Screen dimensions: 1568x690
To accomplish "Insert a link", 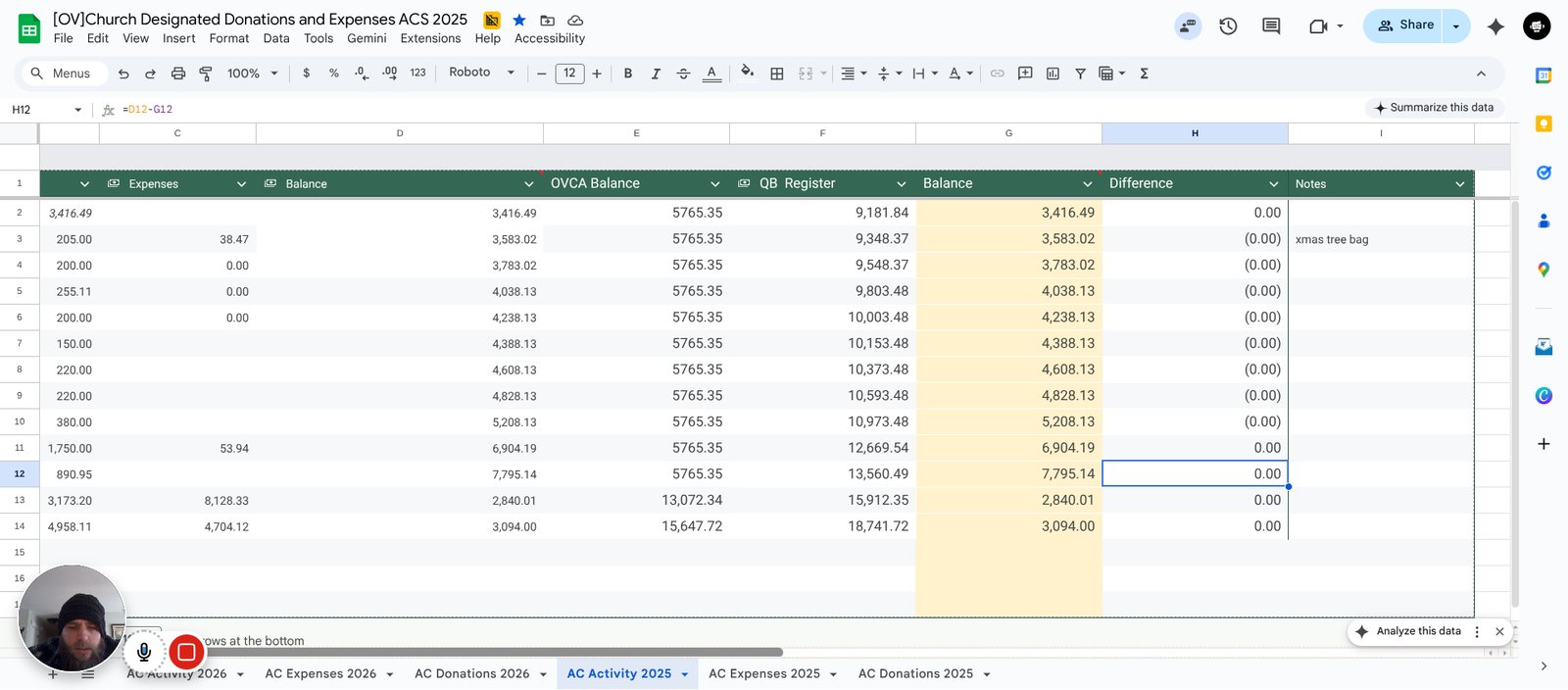I will (x=998, y=74).
